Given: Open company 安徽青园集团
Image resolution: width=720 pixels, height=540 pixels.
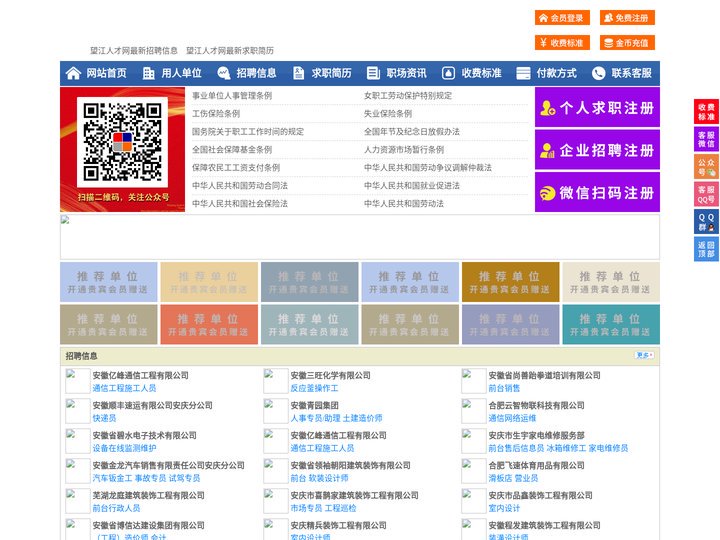Looking at the screenshot, I should 314,405.
